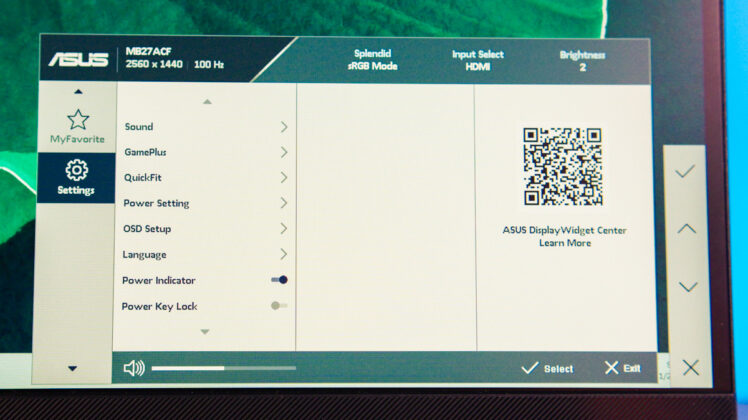Click the Select button in bottom bar
748x420 pixels.
click(x=547, y=368)
